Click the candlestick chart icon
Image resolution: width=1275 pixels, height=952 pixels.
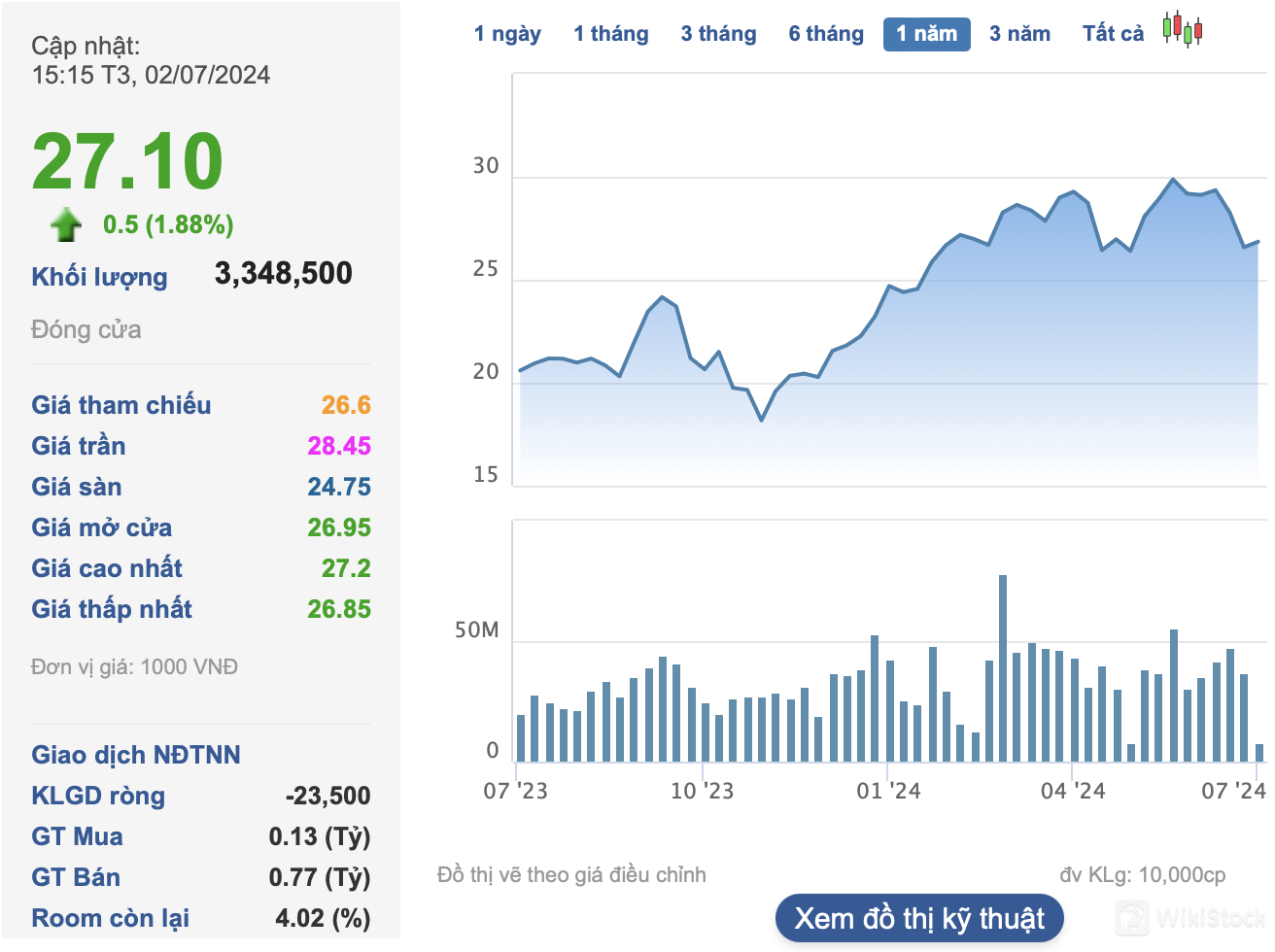point(1183,30)
